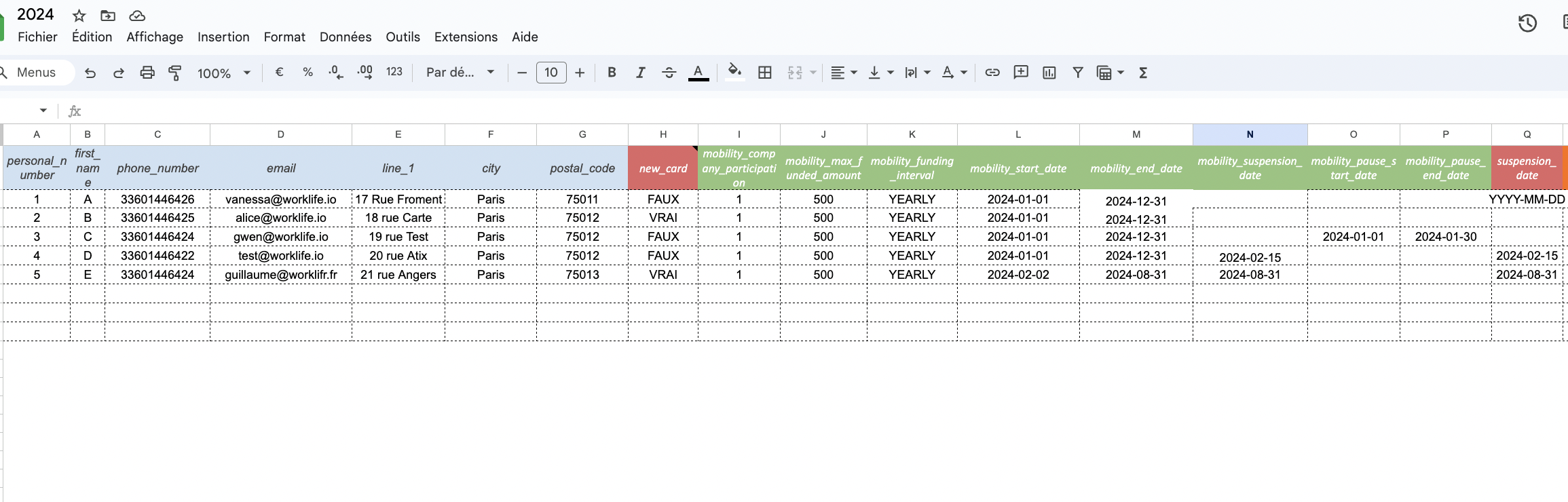Open version history clock icon
1568x502 pixels.
[x=1527, y=24]
